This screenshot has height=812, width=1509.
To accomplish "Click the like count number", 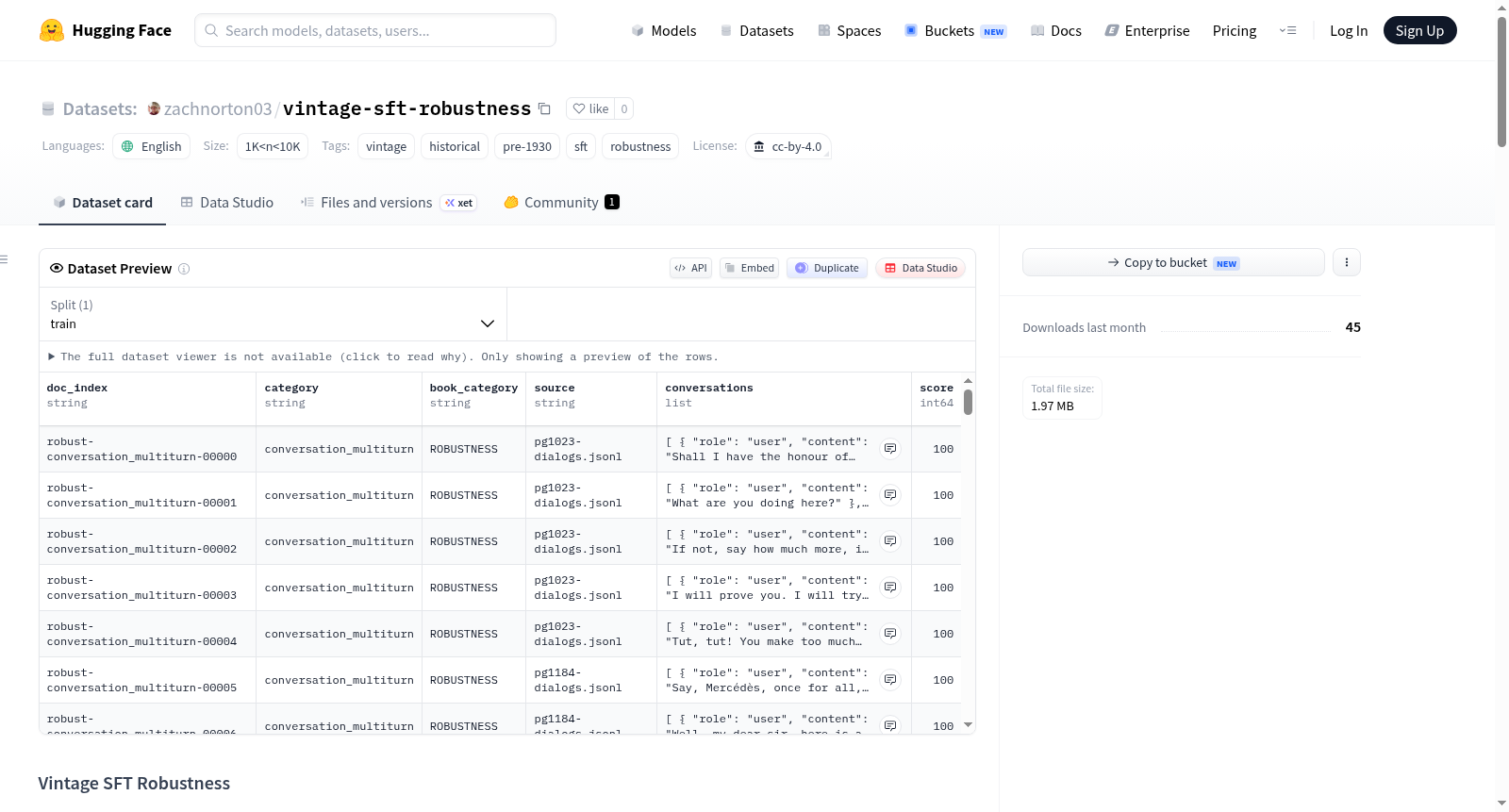I will 624,108.
